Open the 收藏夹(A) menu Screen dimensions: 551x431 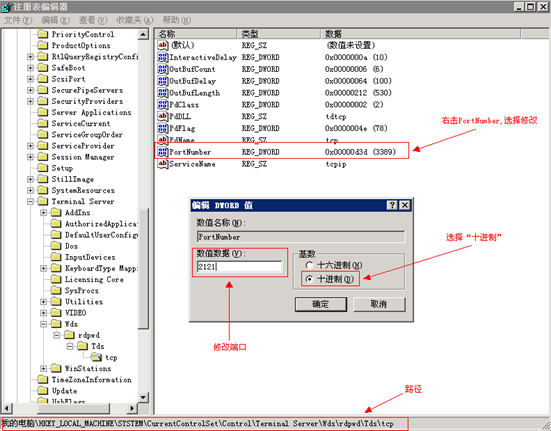tap(135, 20)
